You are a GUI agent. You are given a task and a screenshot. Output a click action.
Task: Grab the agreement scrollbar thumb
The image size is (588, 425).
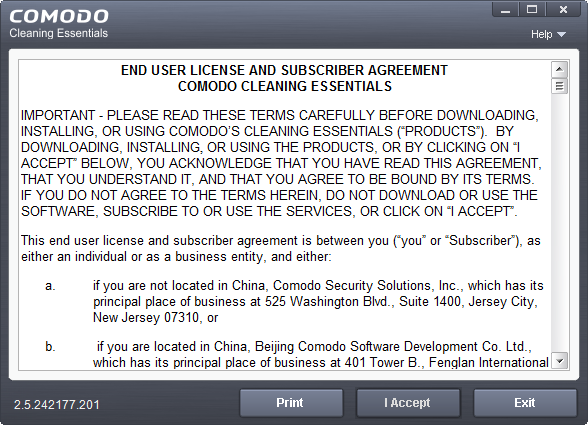(x=559, y=86)
